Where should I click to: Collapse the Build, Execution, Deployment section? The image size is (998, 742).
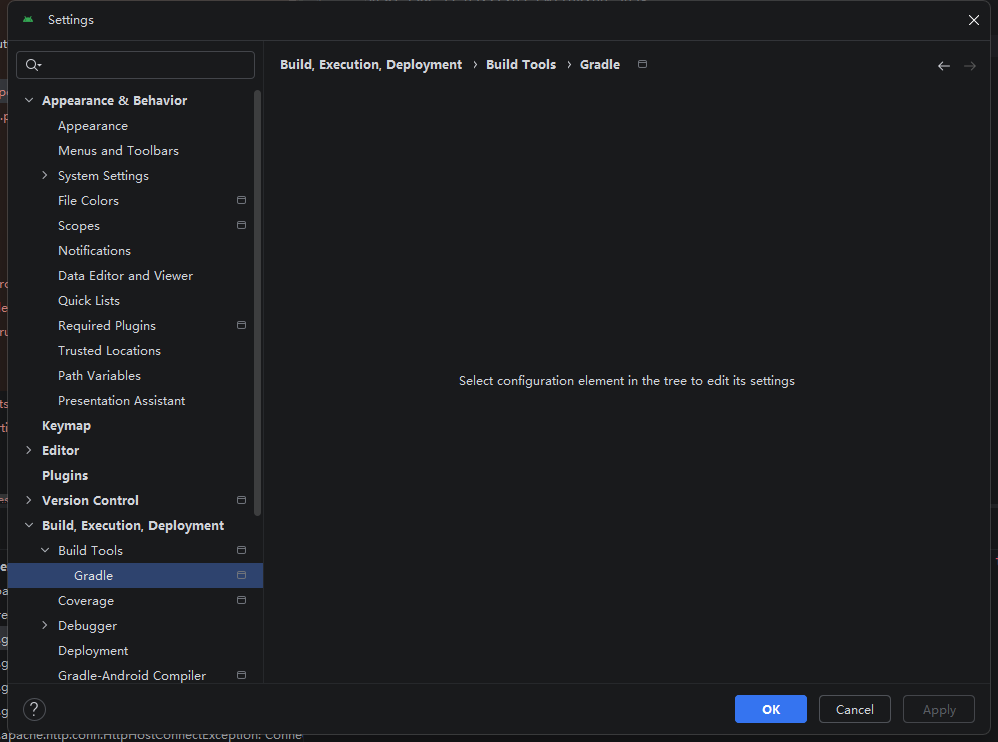click(29, 525)
